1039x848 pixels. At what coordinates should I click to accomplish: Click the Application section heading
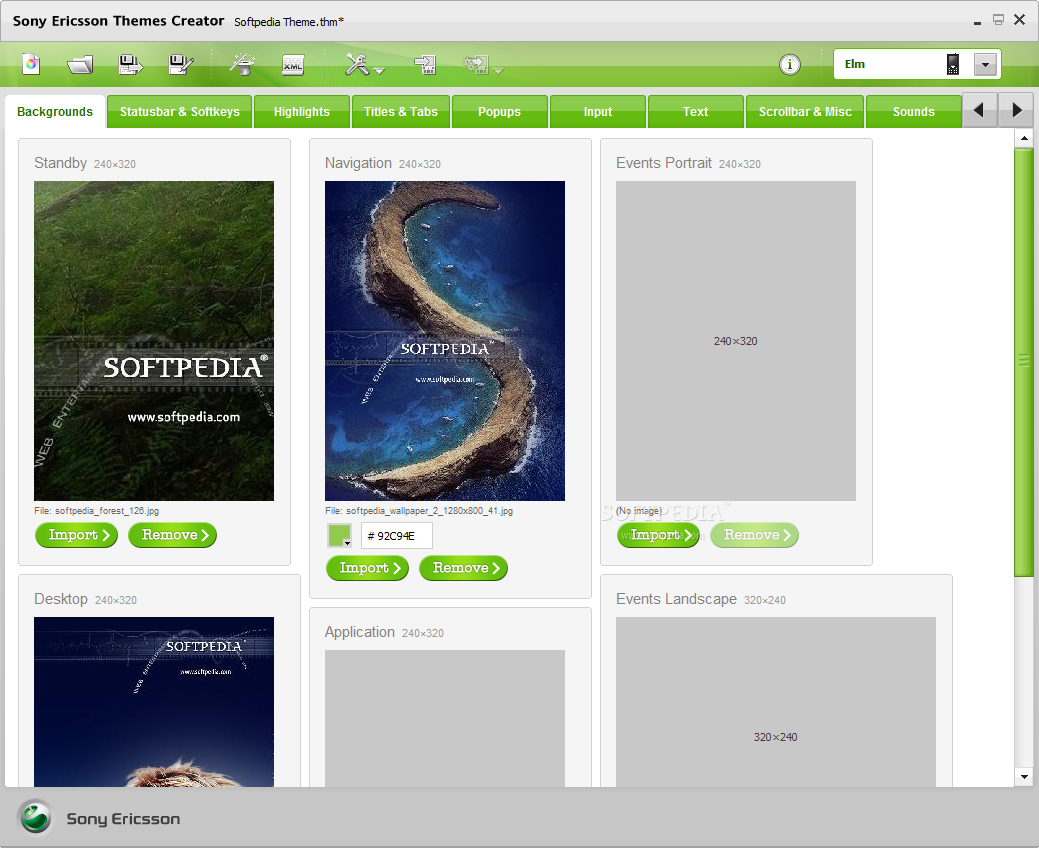point(359,632)
